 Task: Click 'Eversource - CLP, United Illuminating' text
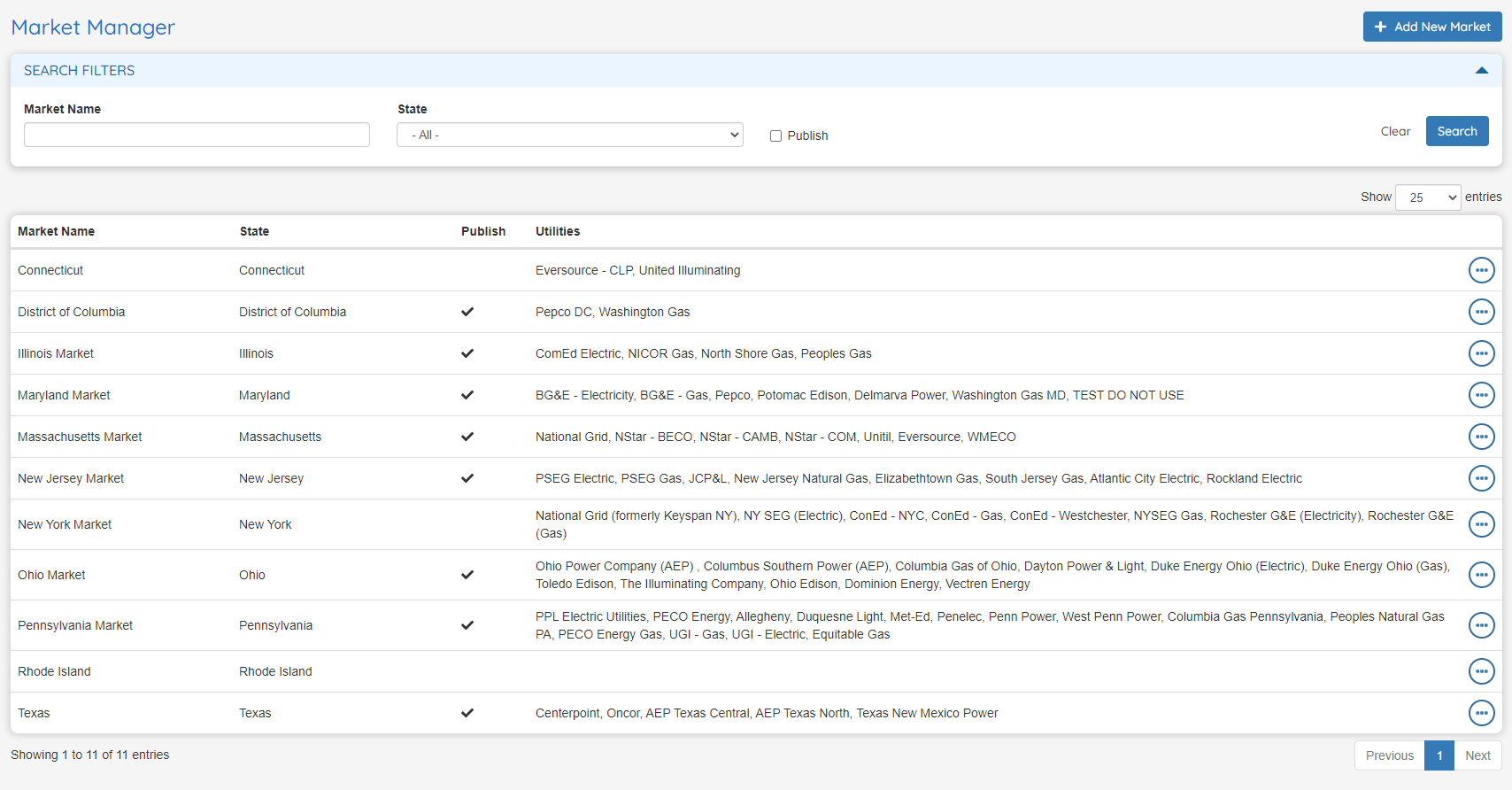click(638, 270)
